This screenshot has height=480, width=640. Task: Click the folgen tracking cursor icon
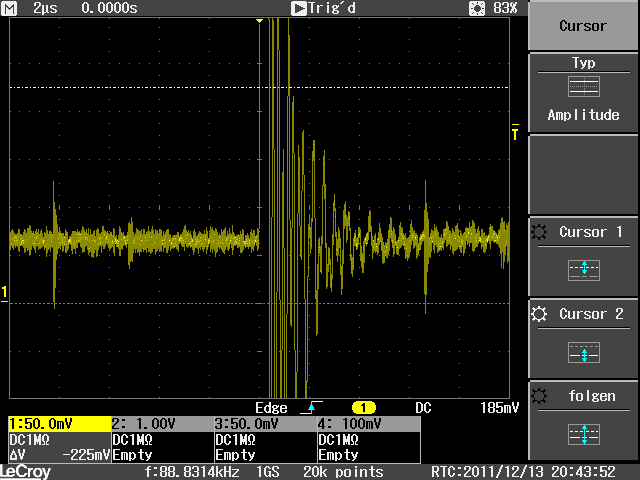tap(583, 433)
